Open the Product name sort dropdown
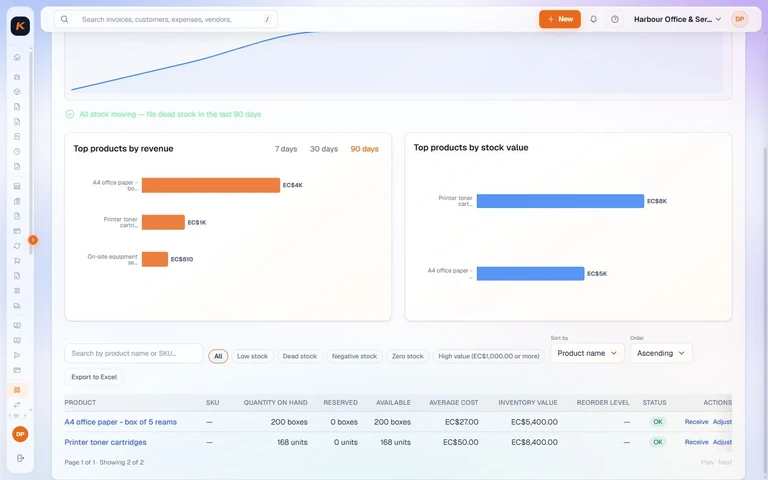Image resolution: width=768 pixels, height=480 pixels. point(587,353)
